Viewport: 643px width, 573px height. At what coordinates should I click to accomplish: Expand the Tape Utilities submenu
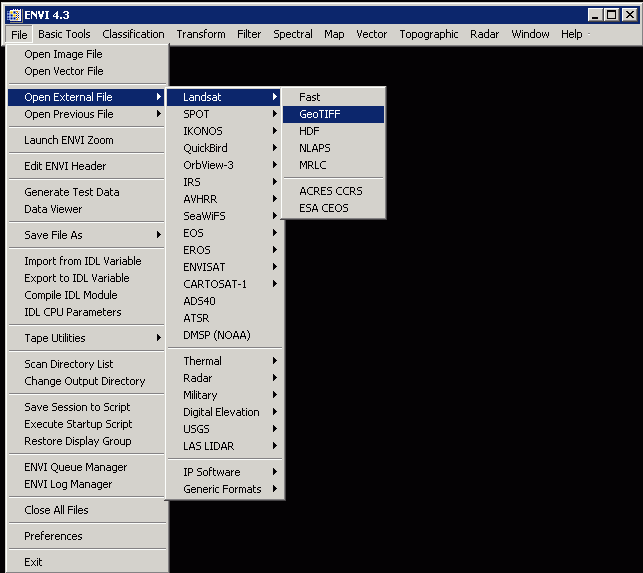[87, 338]
